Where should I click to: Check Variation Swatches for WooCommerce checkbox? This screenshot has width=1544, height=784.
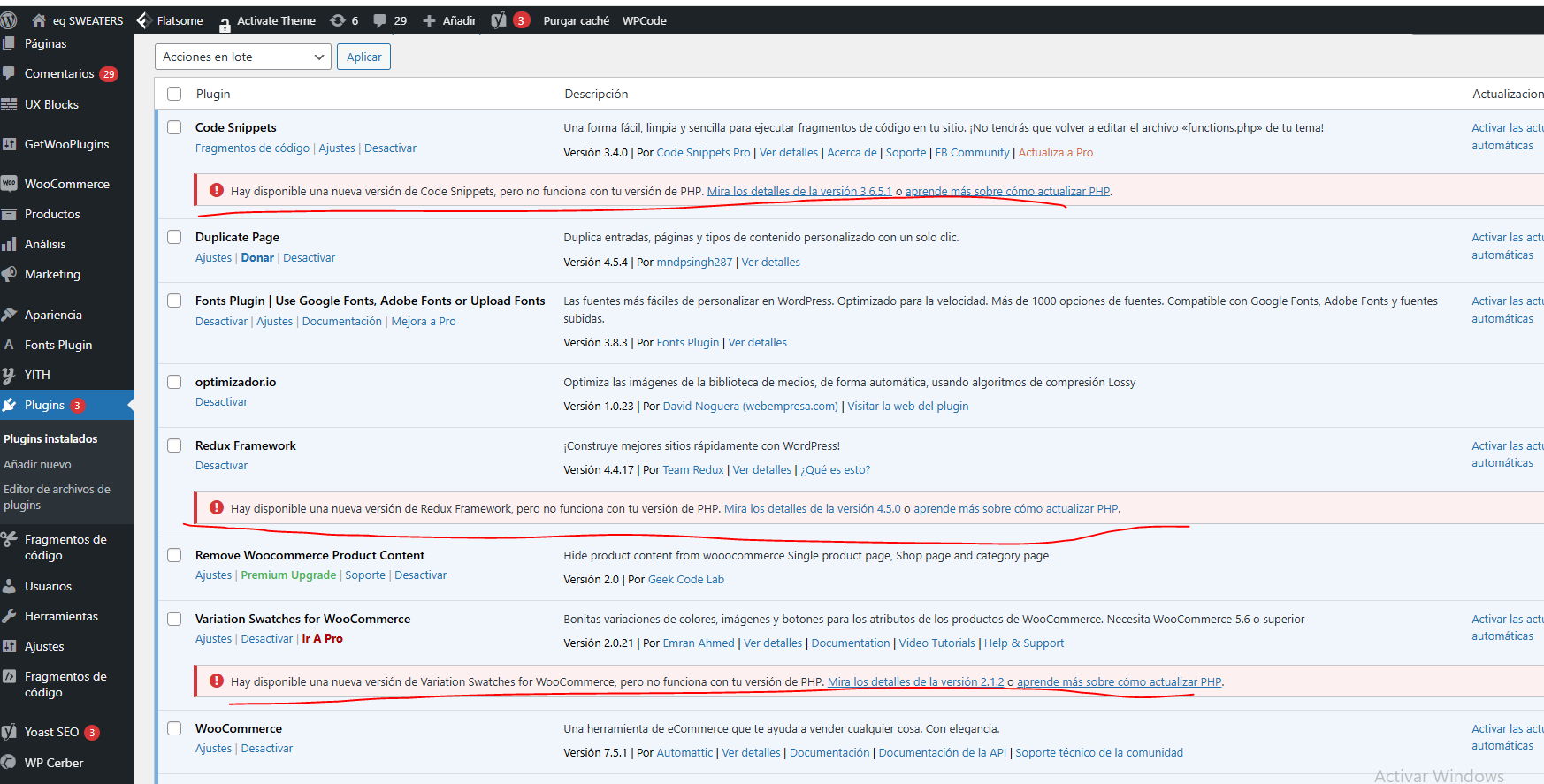(x=174, y=619)
